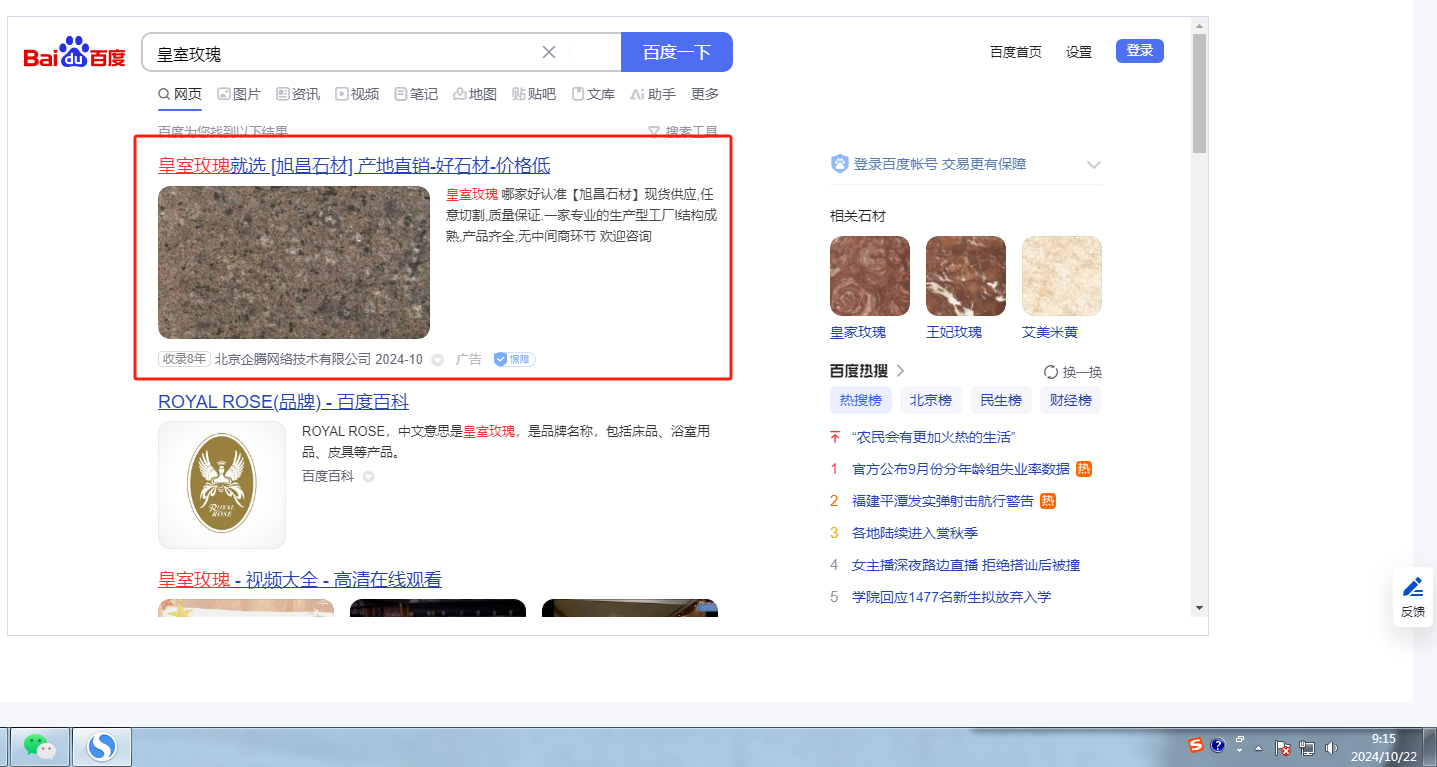
Task: Open the 皇家玫瑰 stone thumbnail
Action: point(870,276)
